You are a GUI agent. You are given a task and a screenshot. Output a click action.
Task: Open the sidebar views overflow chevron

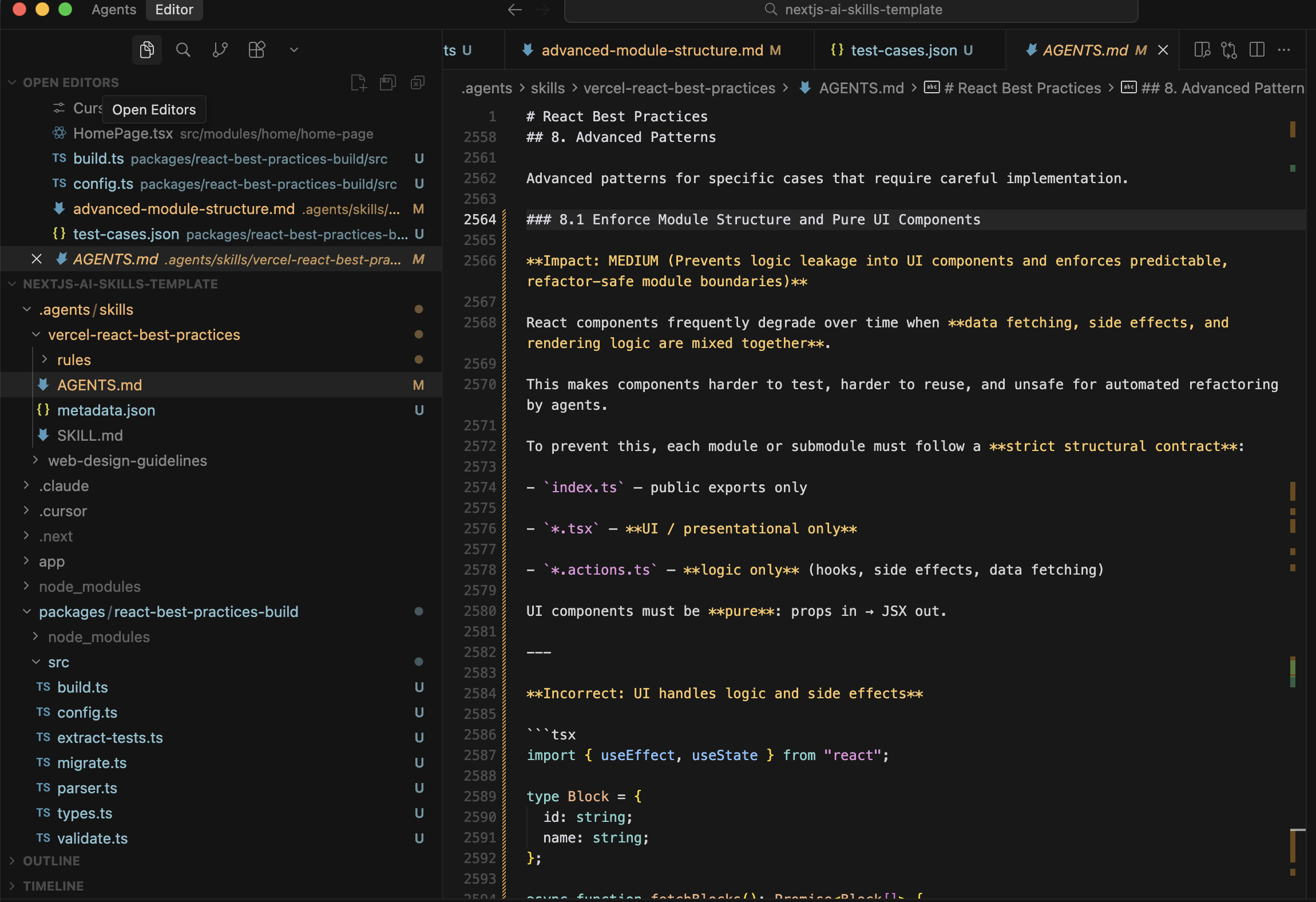point(294,50)
